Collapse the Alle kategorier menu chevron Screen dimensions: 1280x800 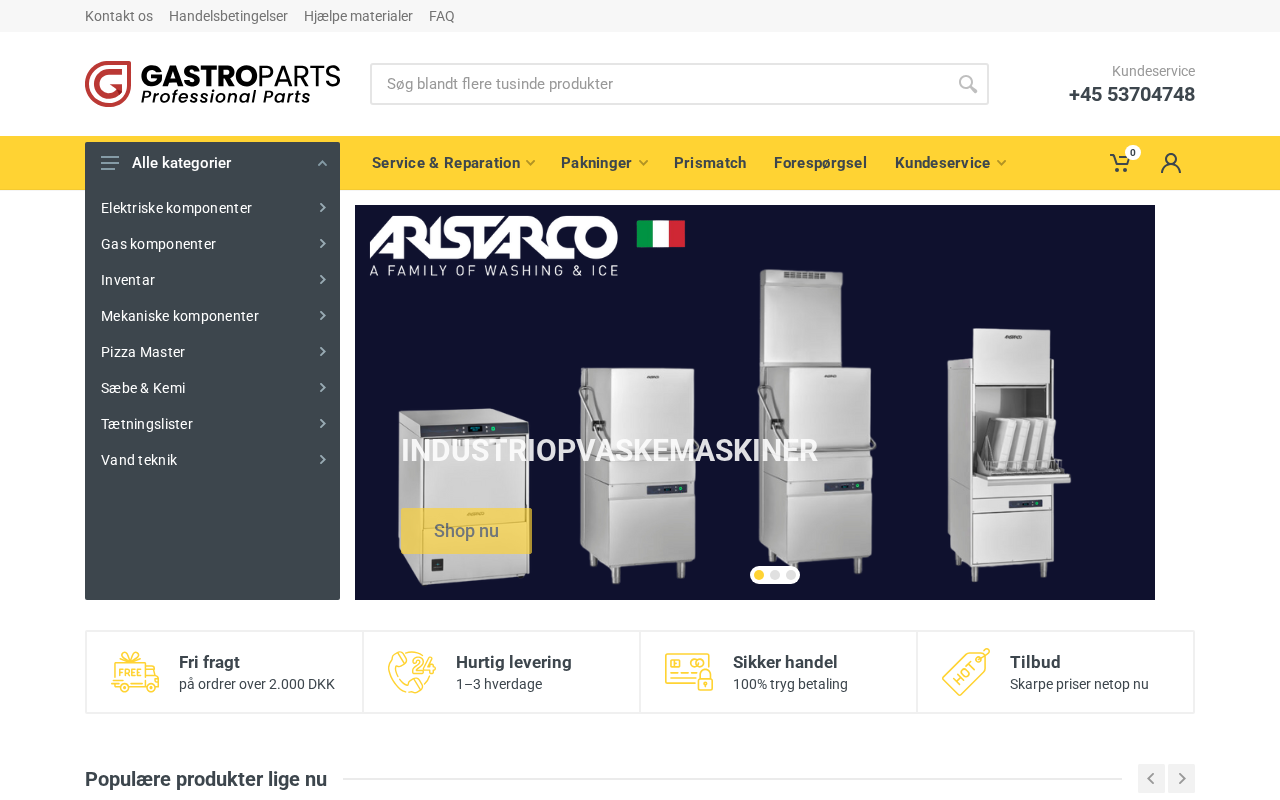click(322, 163)
